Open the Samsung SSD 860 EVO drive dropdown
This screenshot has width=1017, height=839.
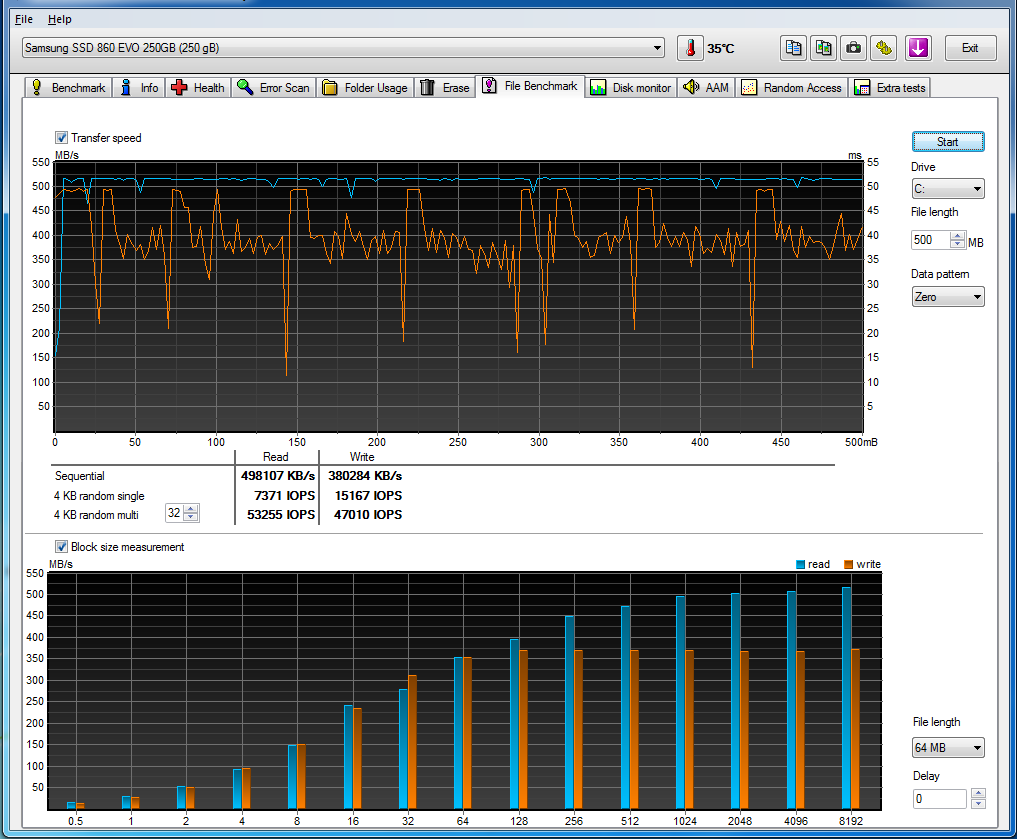[343, 48]
